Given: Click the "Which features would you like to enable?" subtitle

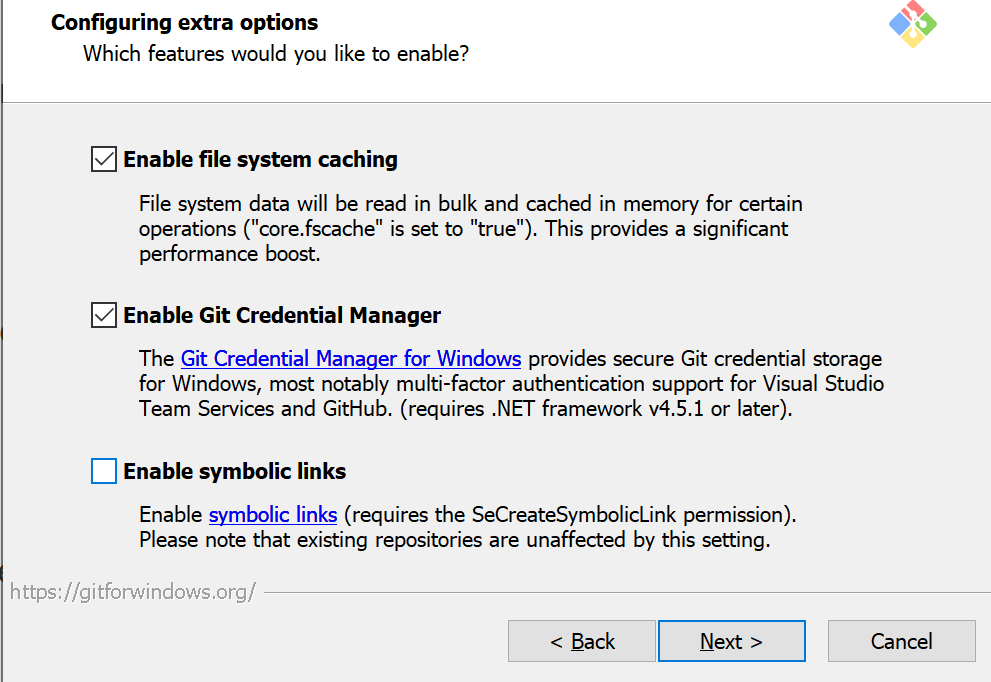Looking at the screenshot, I should pyautogui.click(x=275, y=53).
